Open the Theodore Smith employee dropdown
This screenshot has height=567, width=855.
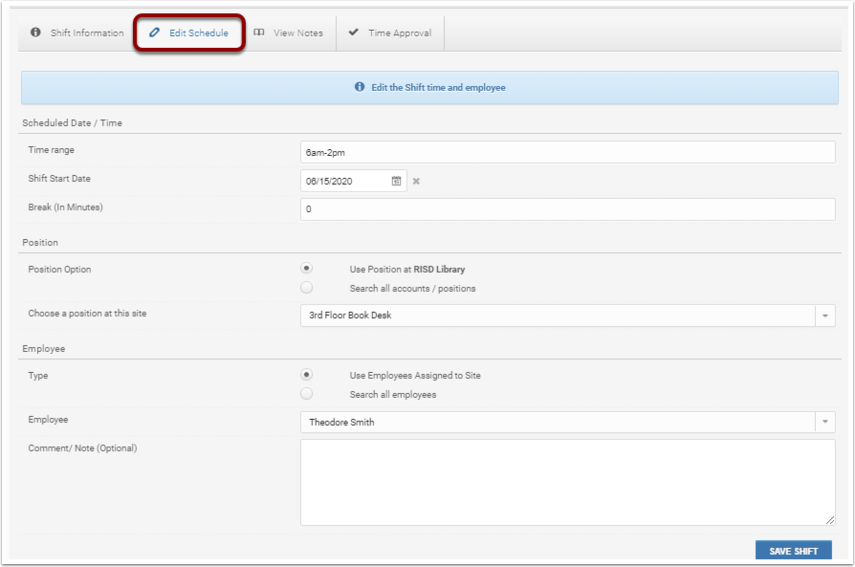(x=825, y=422)
